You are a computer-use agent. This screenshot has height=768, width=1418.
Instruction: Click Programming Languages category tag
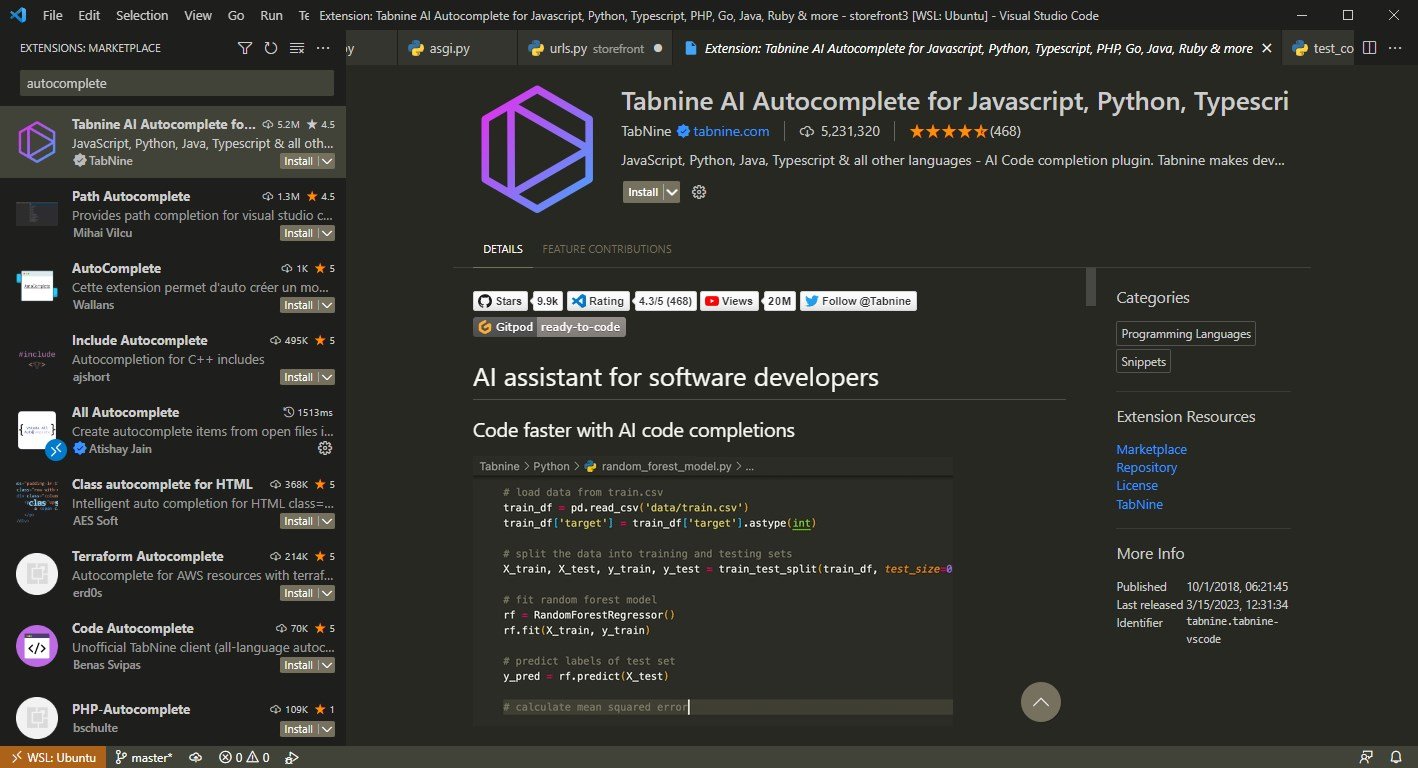[x=1186, y=334]
